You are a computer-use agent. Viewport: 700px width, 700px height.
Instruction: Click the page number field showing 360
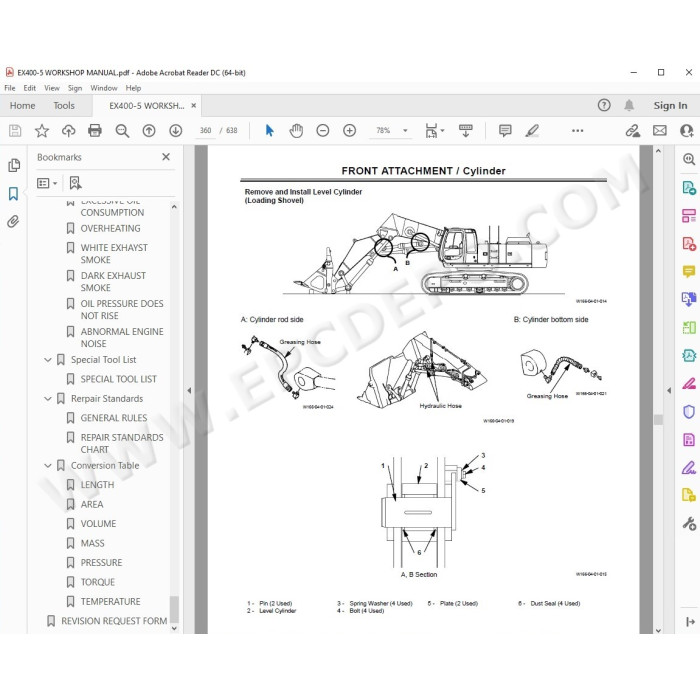pos(205,130)
